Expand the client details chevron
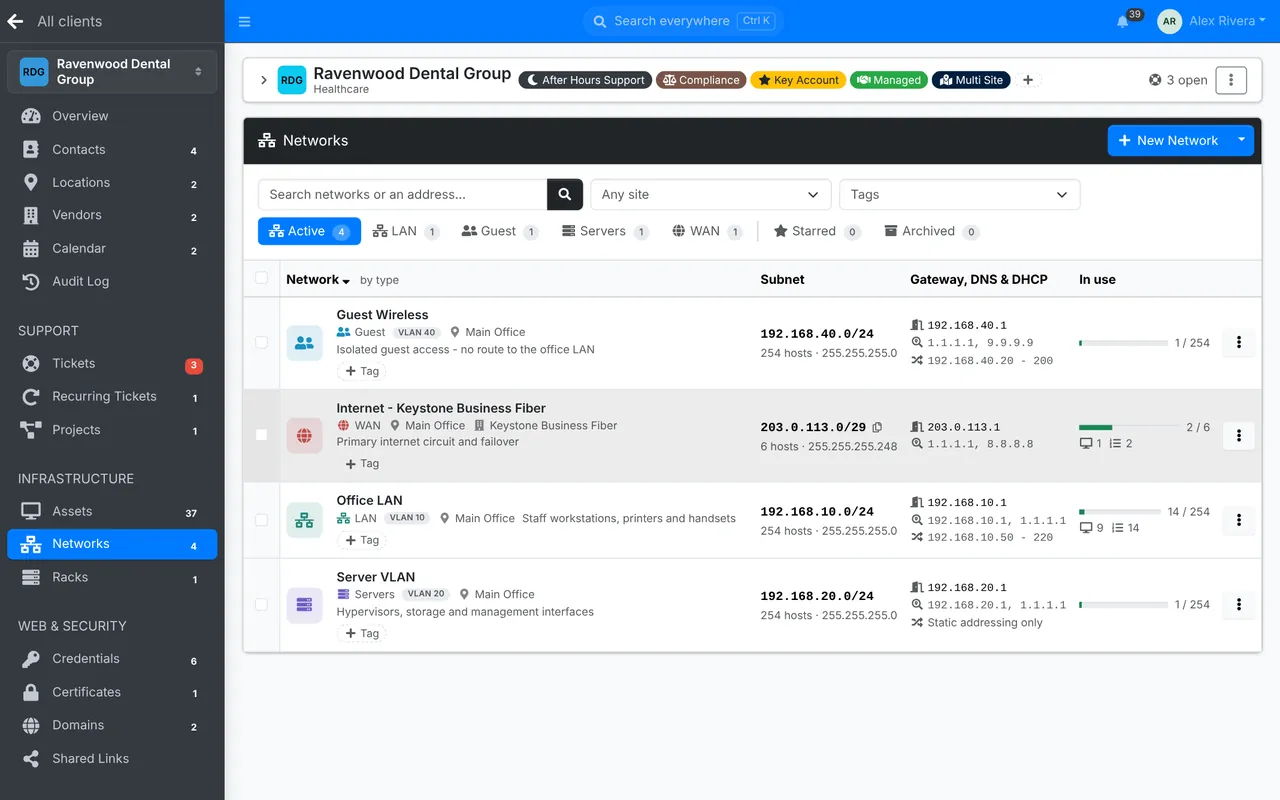The width and height of the screenshot is (1280, 800). coord(264,80)
